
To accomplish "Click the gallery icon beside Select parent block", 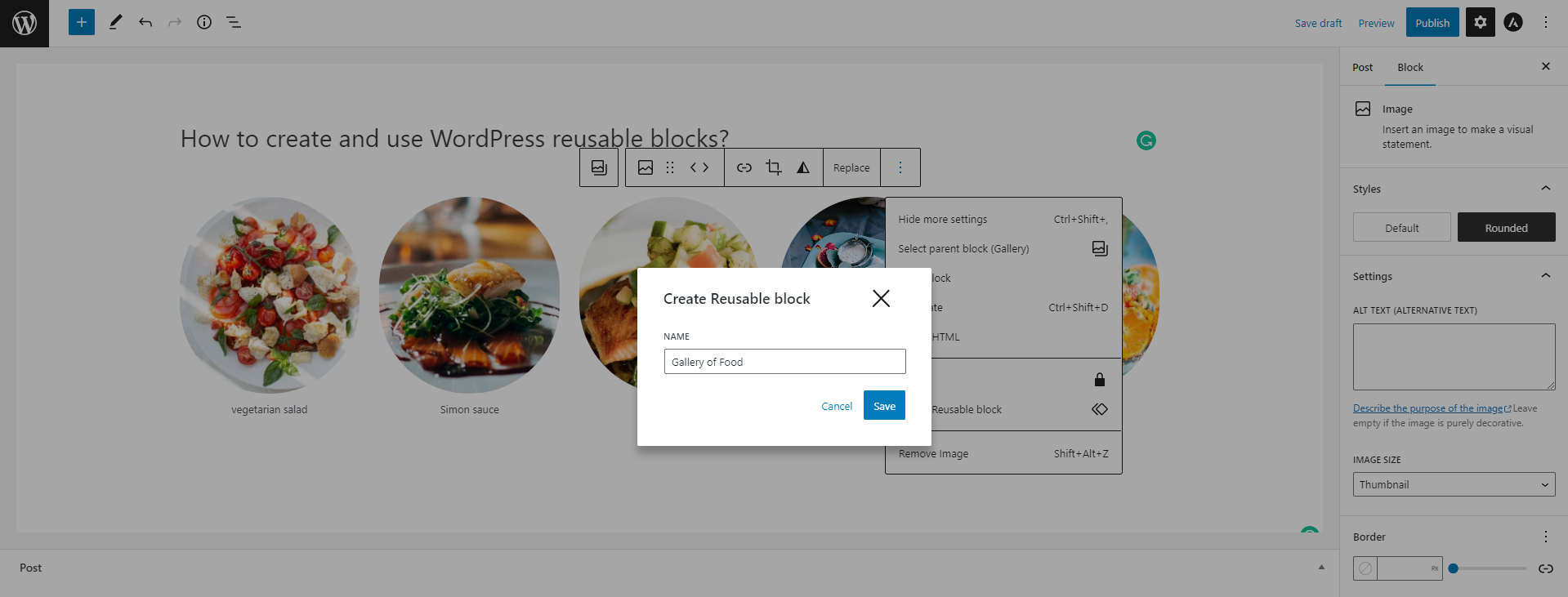I will click(x=1100, y=248).
